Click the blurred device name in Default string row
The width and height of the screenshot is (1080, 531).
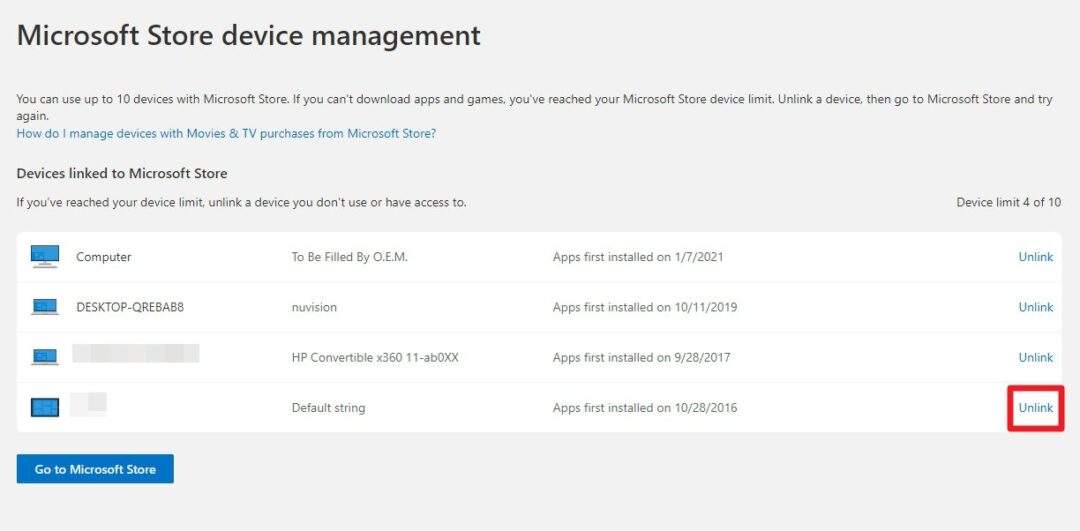(89, 404)
